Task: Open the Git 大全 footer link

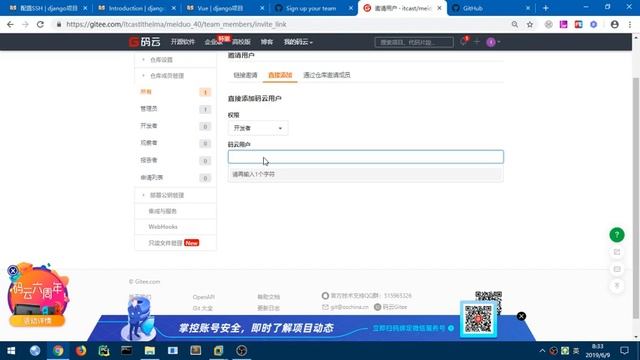Action: (202, 308)
